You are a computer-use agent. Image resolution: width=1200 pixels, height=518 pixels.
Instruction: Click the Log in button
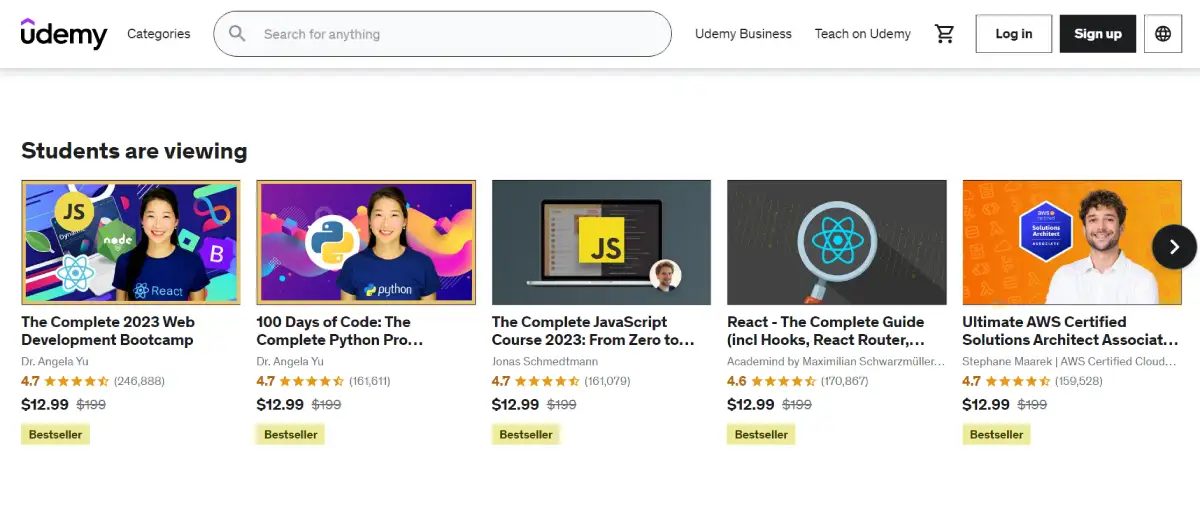[x=1014, y=34]
